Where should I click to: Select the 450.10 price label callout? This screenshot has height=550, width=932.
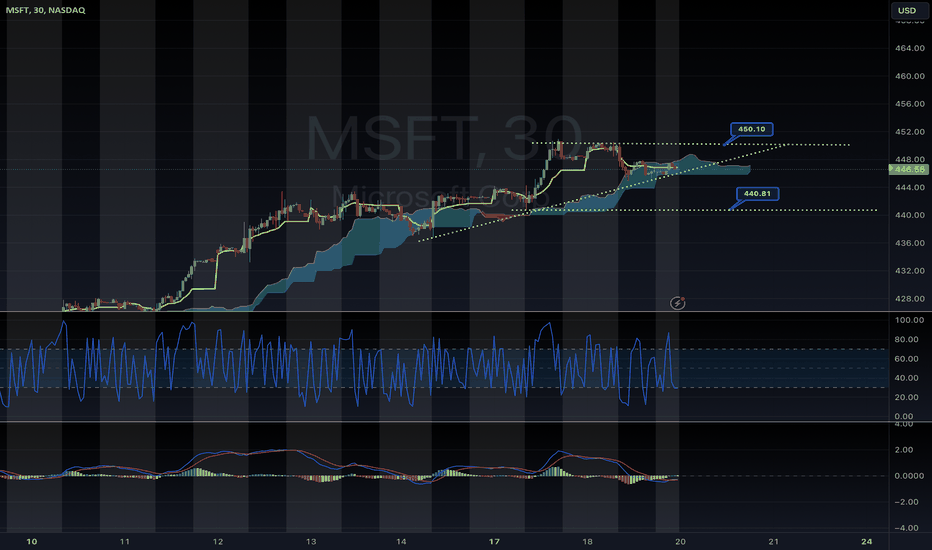[x=751, y=129]
